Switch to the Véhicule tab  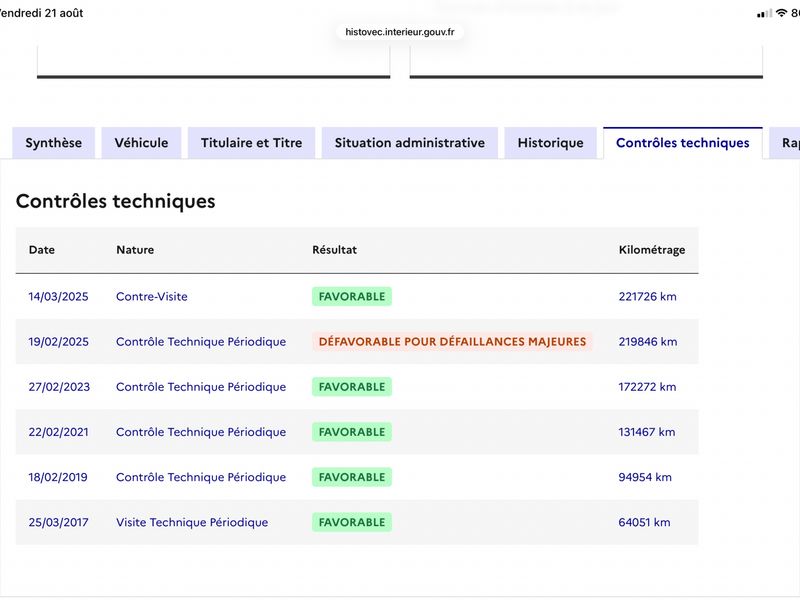point(141,143)
